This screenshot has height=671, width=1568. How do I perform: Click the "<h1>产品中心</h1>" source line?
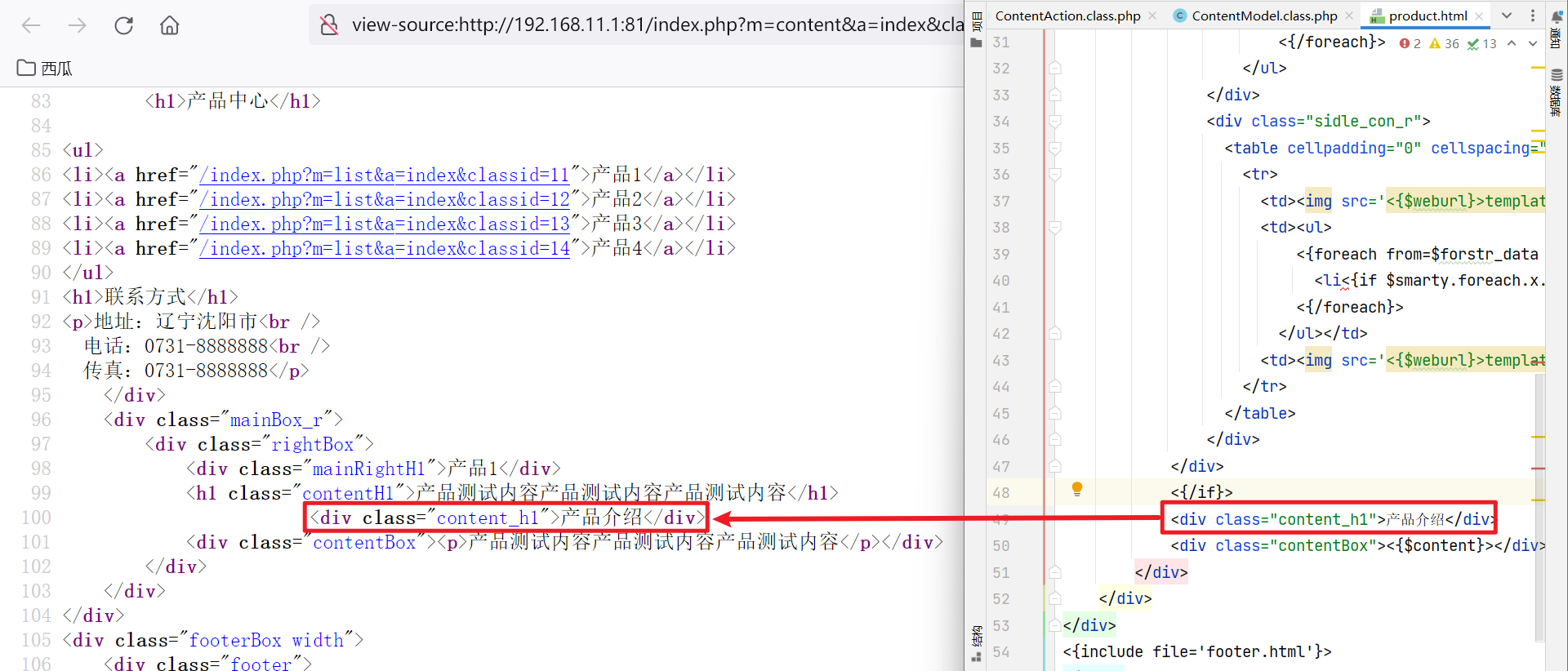[x=233, y=101]
